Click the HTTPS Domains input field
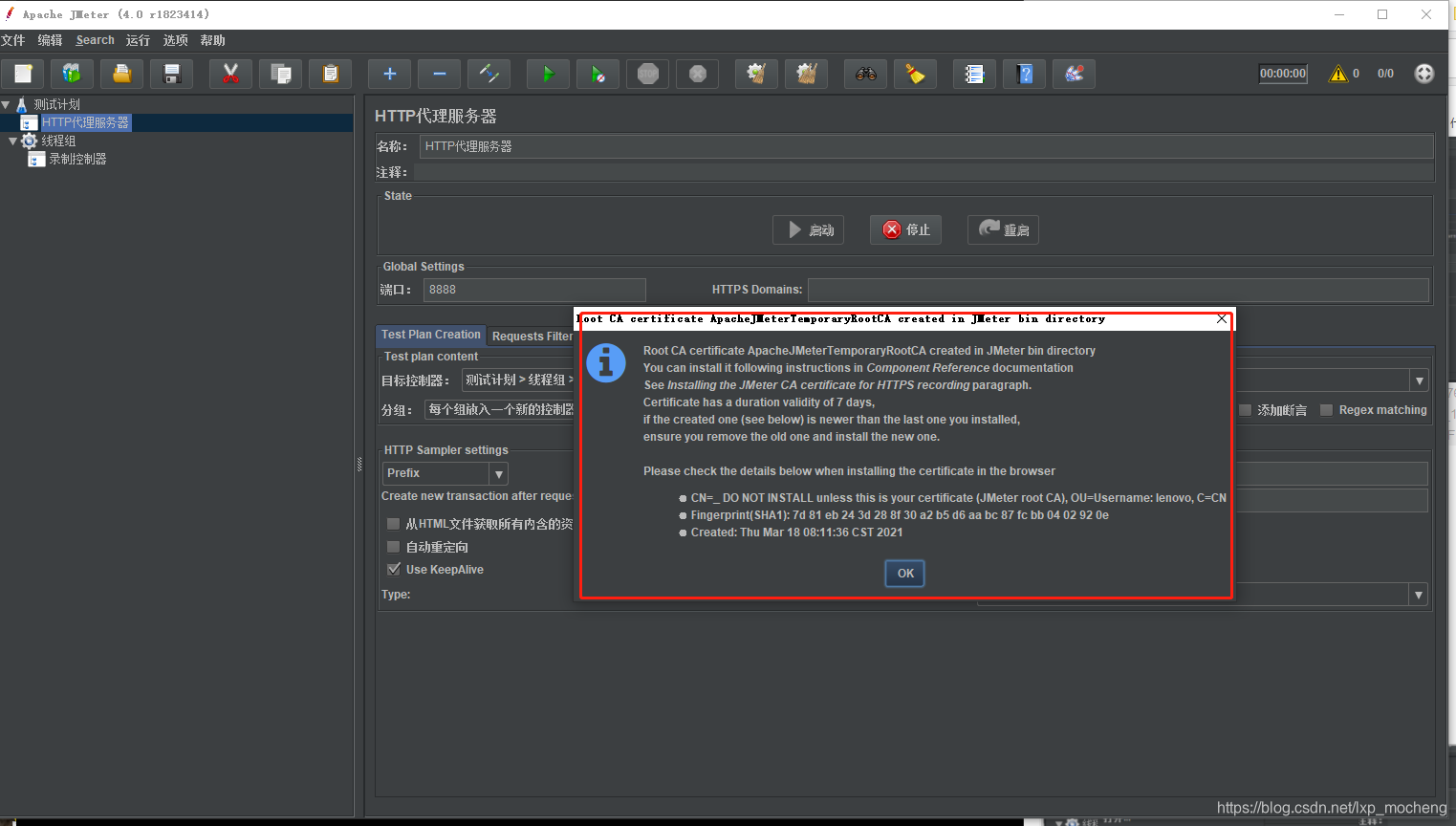Viewport: 1456px width, 826px height. click(1119, 290)
